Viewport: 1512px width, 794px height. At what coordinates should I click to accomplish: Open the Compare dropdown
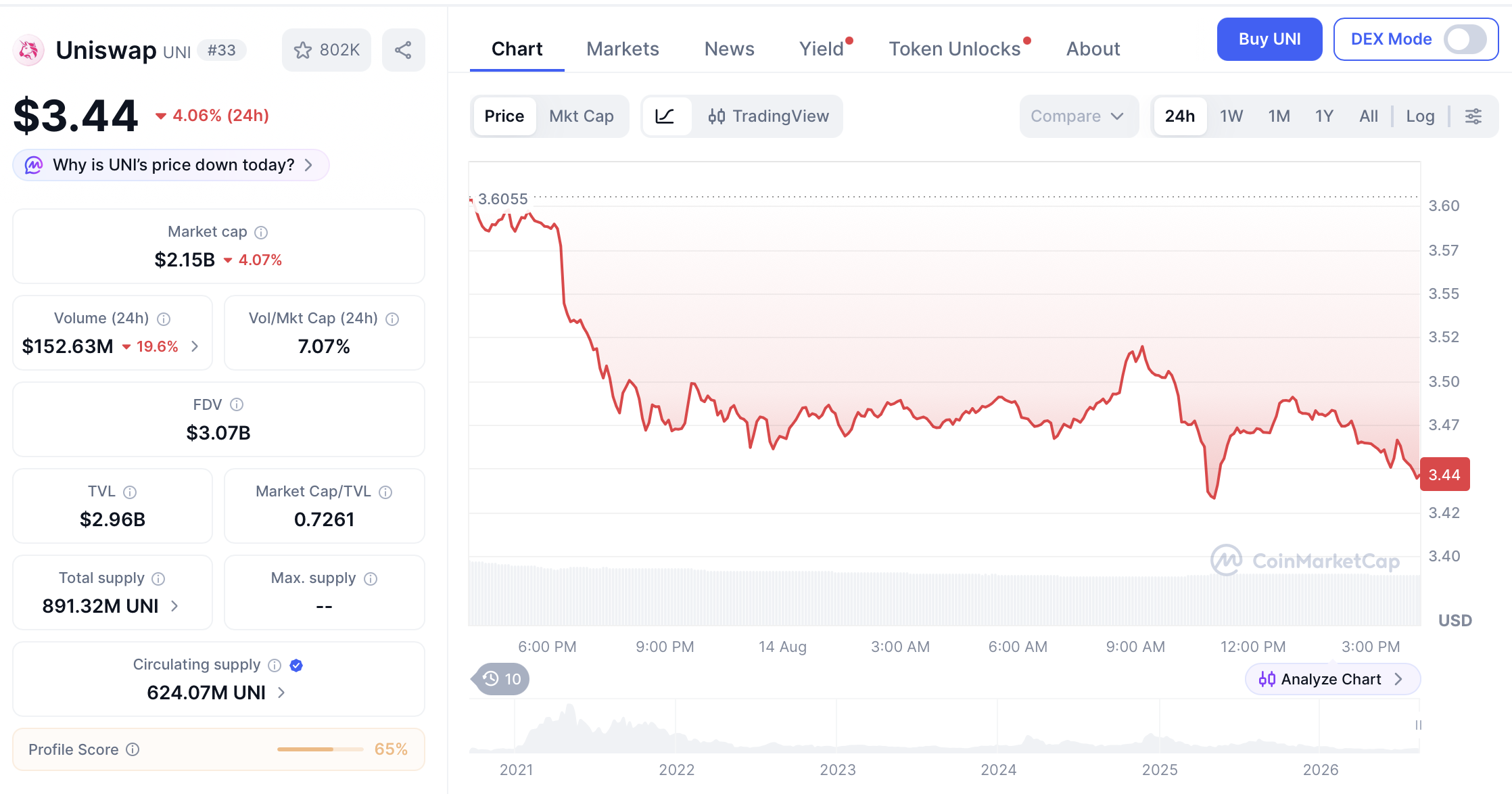click(x=1079, y=116)
